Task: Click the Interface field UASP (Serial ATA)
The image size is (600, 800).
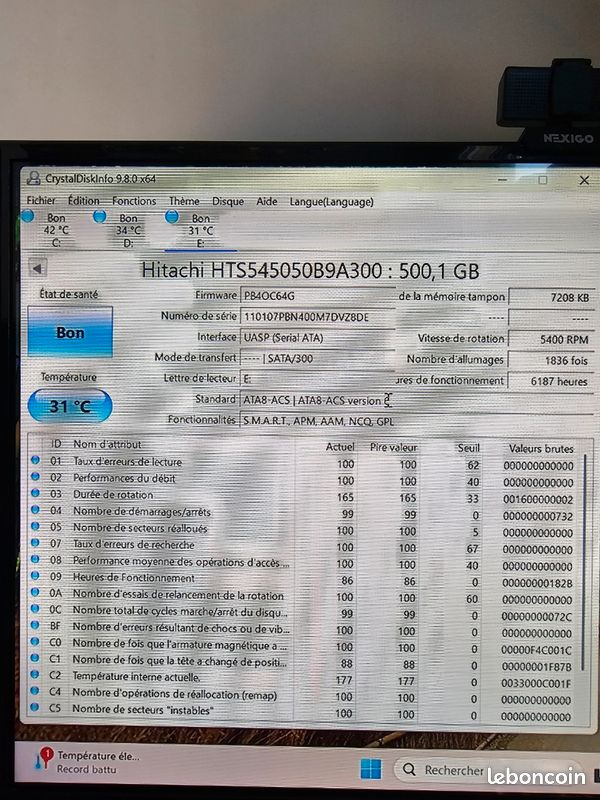Action: coord(317,337)
